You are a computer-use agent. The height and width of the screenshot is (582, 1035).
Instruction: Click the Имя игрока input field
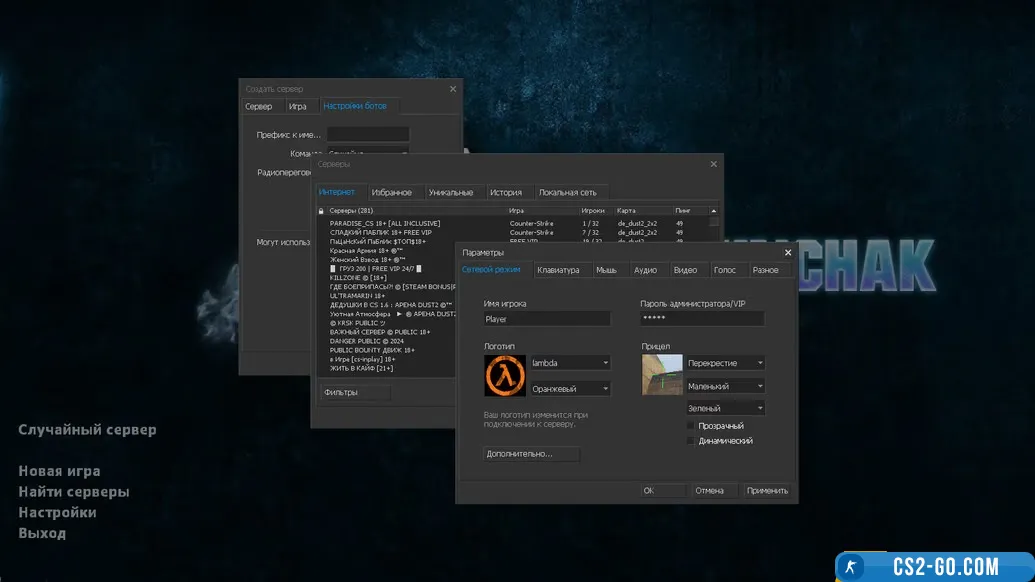[x=546, y=319]
